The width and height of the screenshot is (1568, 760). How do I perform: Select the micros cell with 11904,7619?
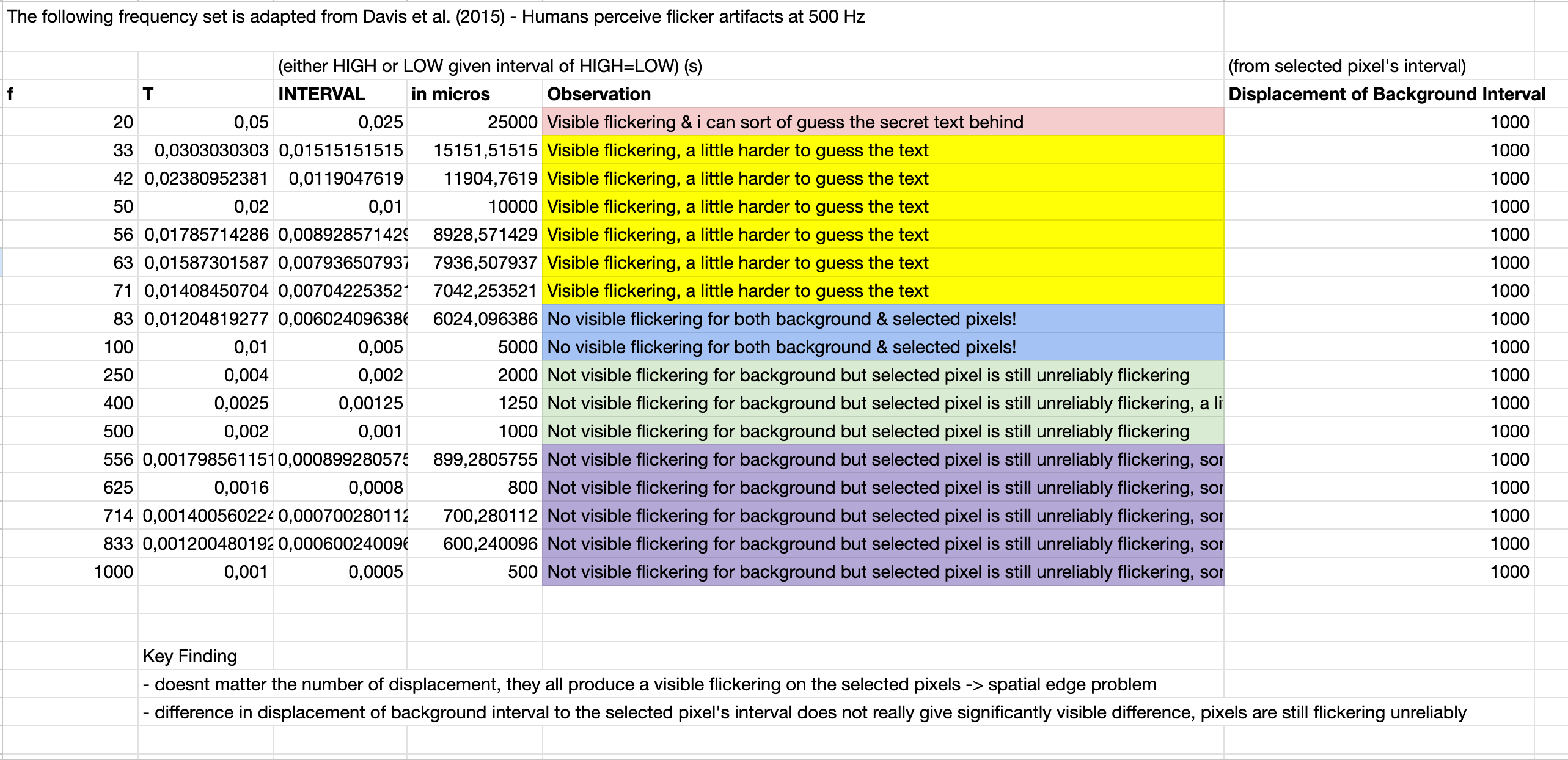tap(475, 178)
